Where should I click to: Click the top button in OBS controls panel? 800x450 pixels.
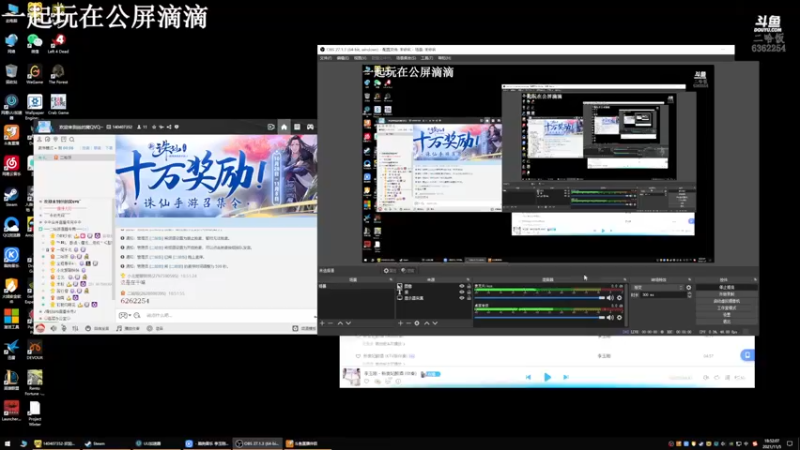click(x=727, y=287)
